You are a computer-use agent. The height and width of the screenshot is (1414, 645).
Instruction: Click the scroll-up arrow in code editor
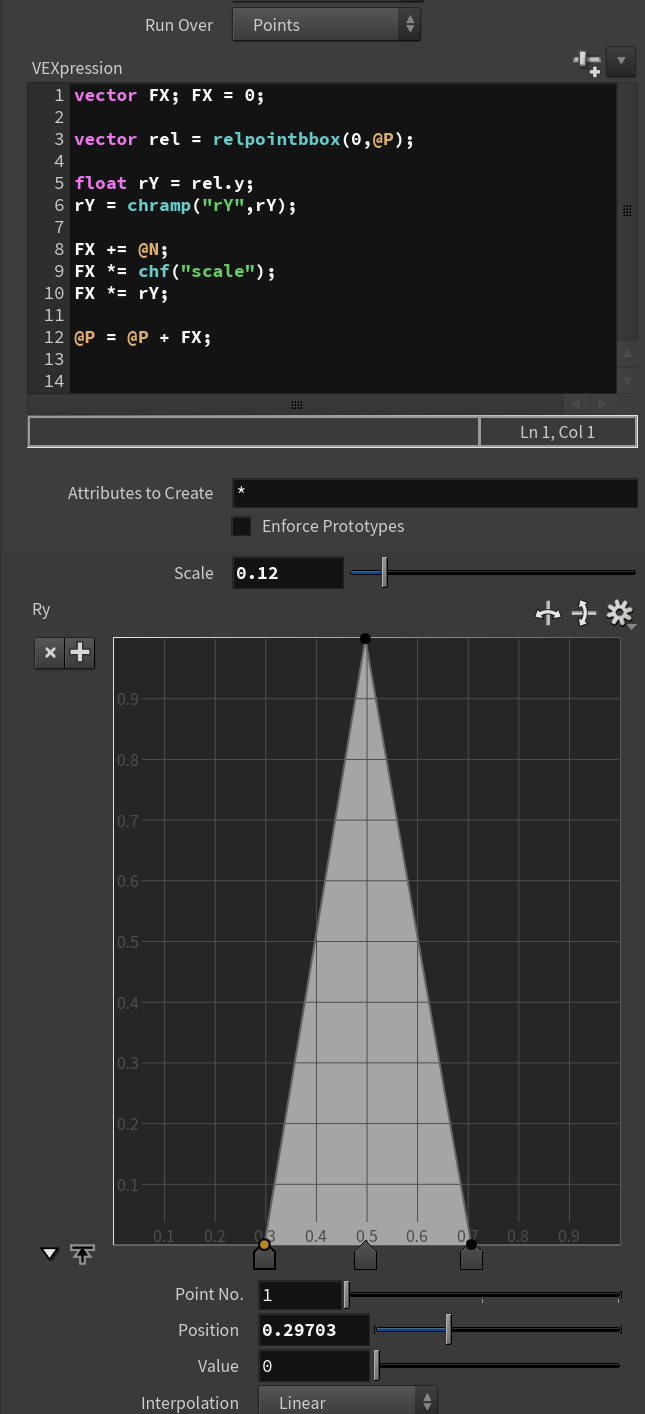pos(627,353)
